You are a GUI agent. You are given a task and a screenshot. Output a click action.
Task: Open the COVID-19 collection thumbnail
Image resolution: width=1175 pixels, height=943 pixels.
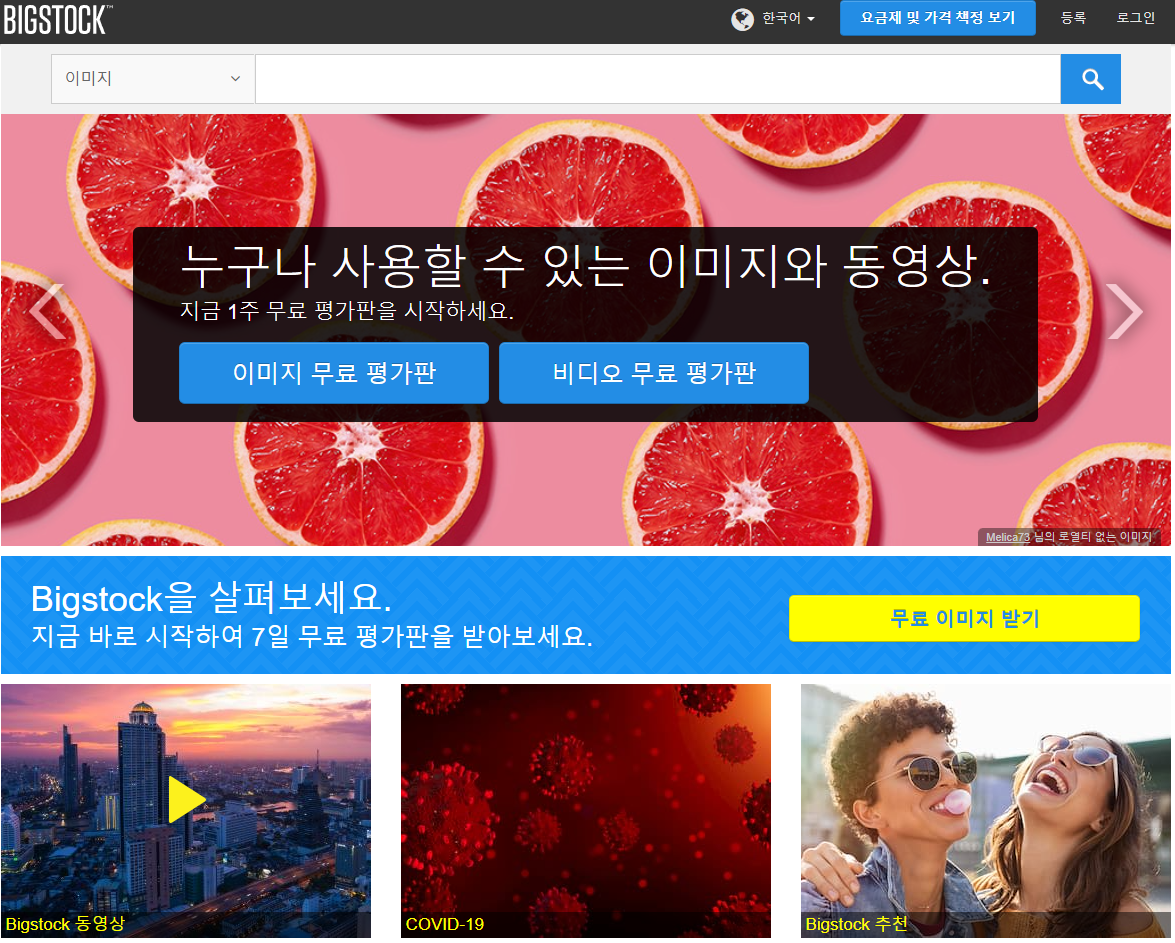tap(586, 810)
